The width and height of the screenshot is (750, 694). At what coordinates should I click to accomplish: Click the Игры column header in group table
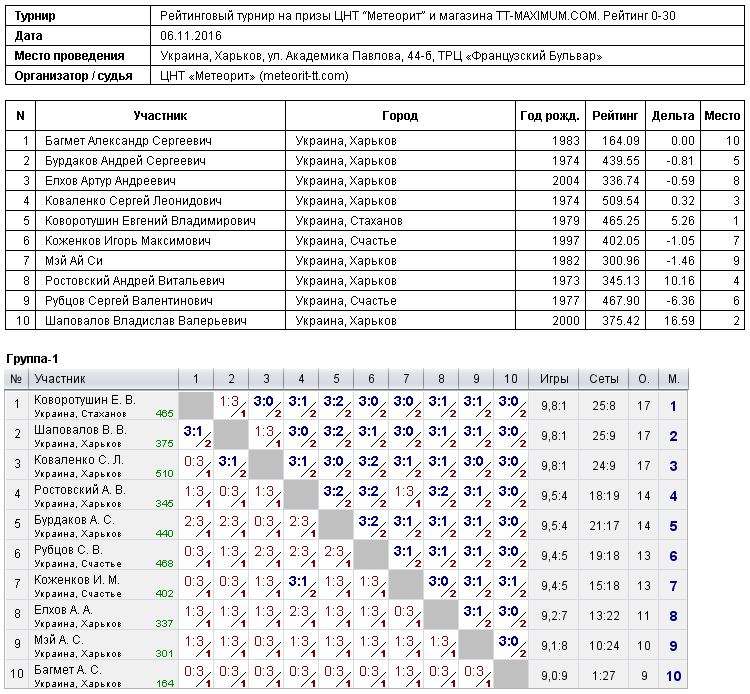point(554,379)
